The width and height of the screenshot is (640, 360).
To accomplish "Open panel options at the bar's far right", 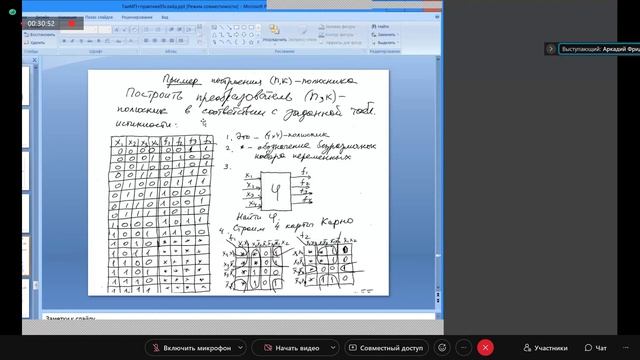I will pyautogui.click(x=626, y=348).
